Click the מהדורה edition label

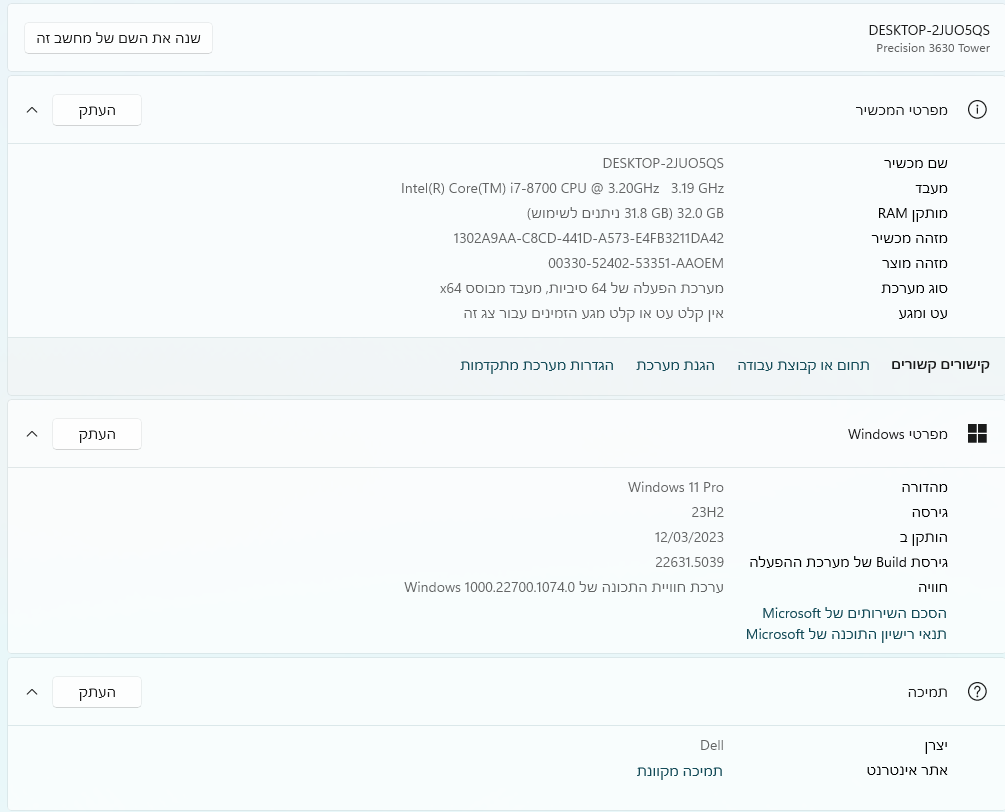(924, 487)
